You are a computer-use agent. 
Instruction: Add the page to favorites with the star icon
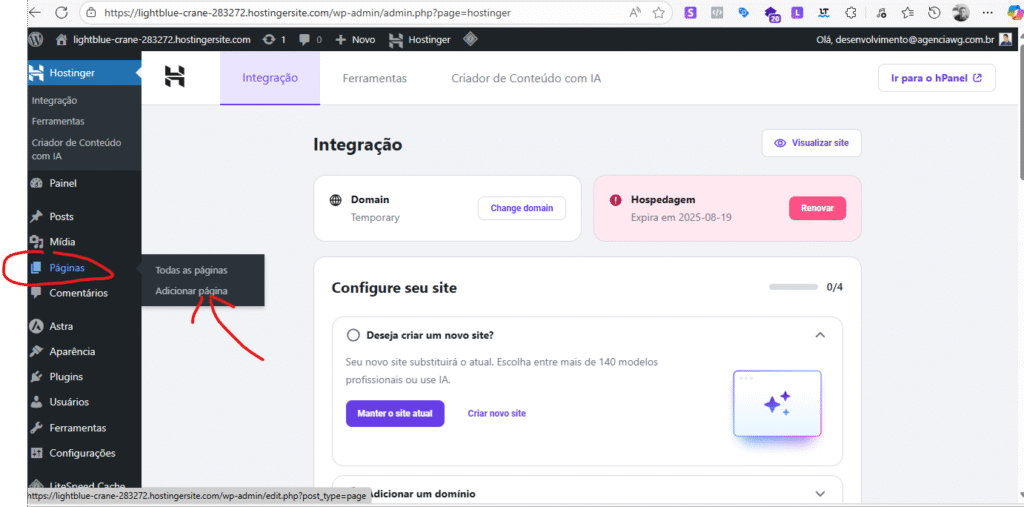click(659, 12)
